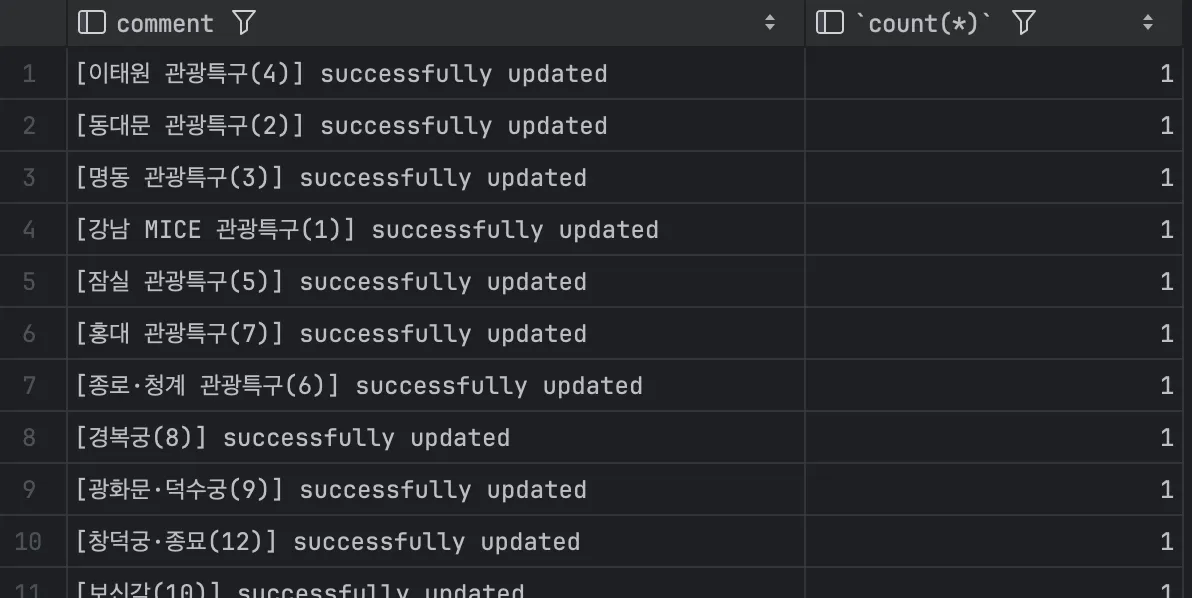The height and width of the screenshot is (598, 1192).
Task: Select row number 4
Action: (x=29, y=229)
